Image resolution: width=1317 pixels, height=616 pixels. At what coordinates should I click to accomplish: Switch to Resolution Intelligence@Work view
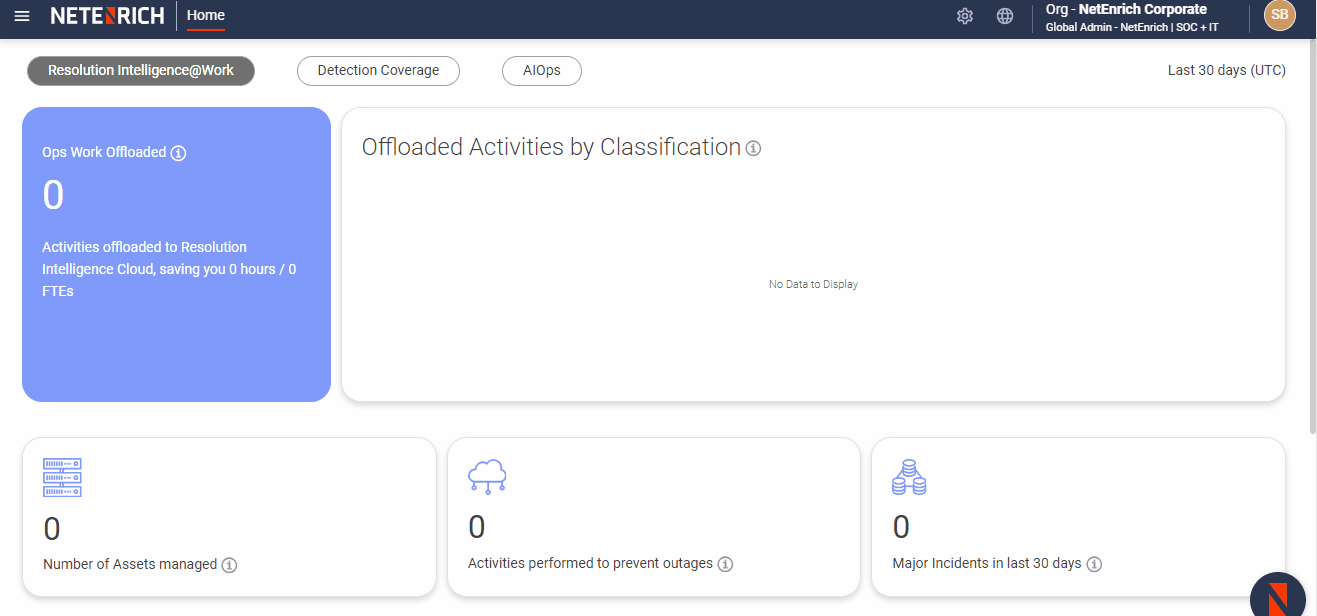(141, 71)
